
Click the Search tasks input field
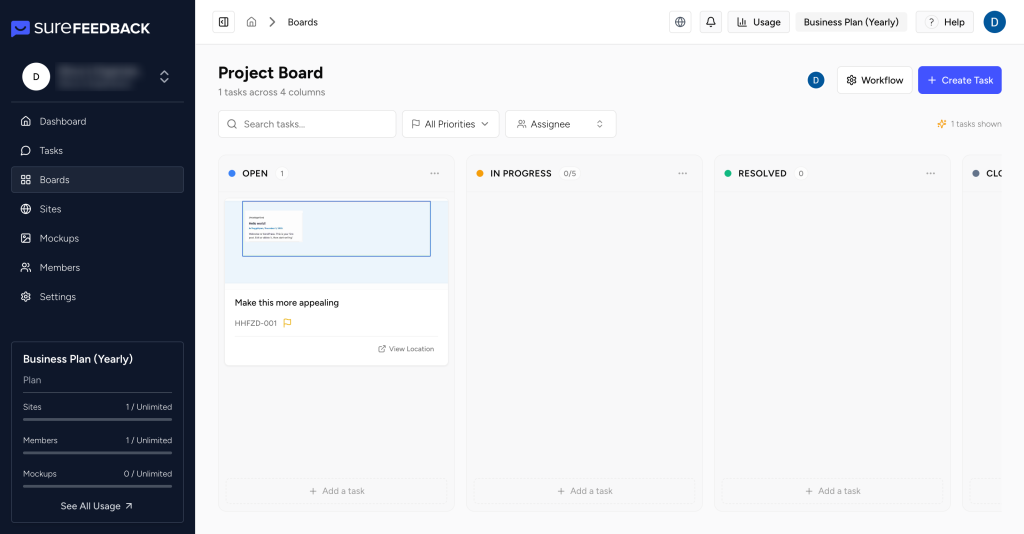coord(307,124)
